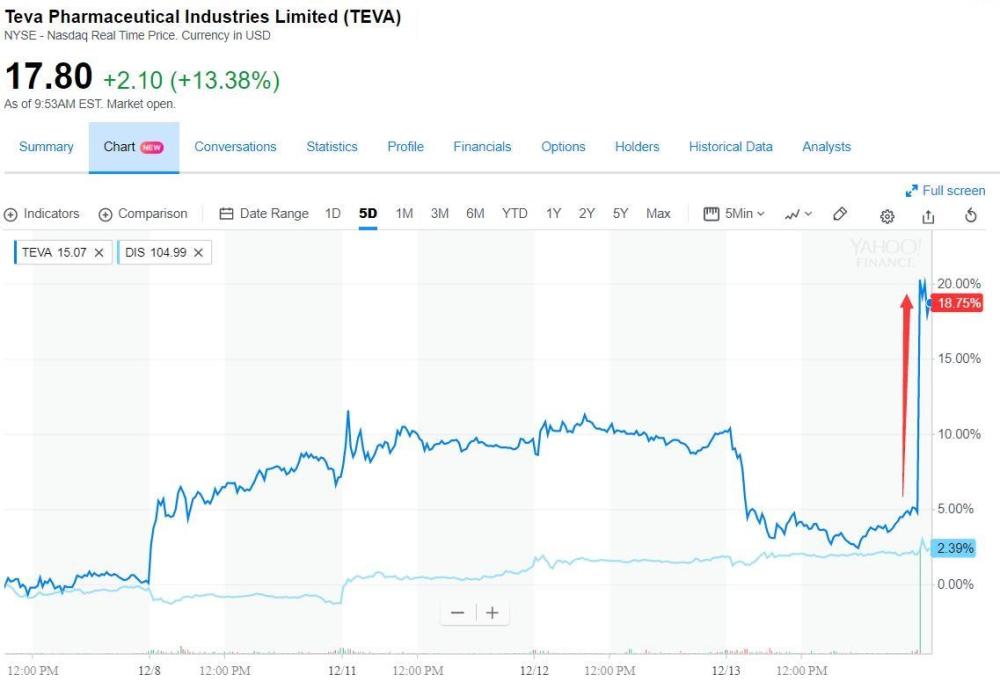Open the Conversations tab
Image resolution: width=1000 pixels, height=682 pixels.
tap(235, 147)
